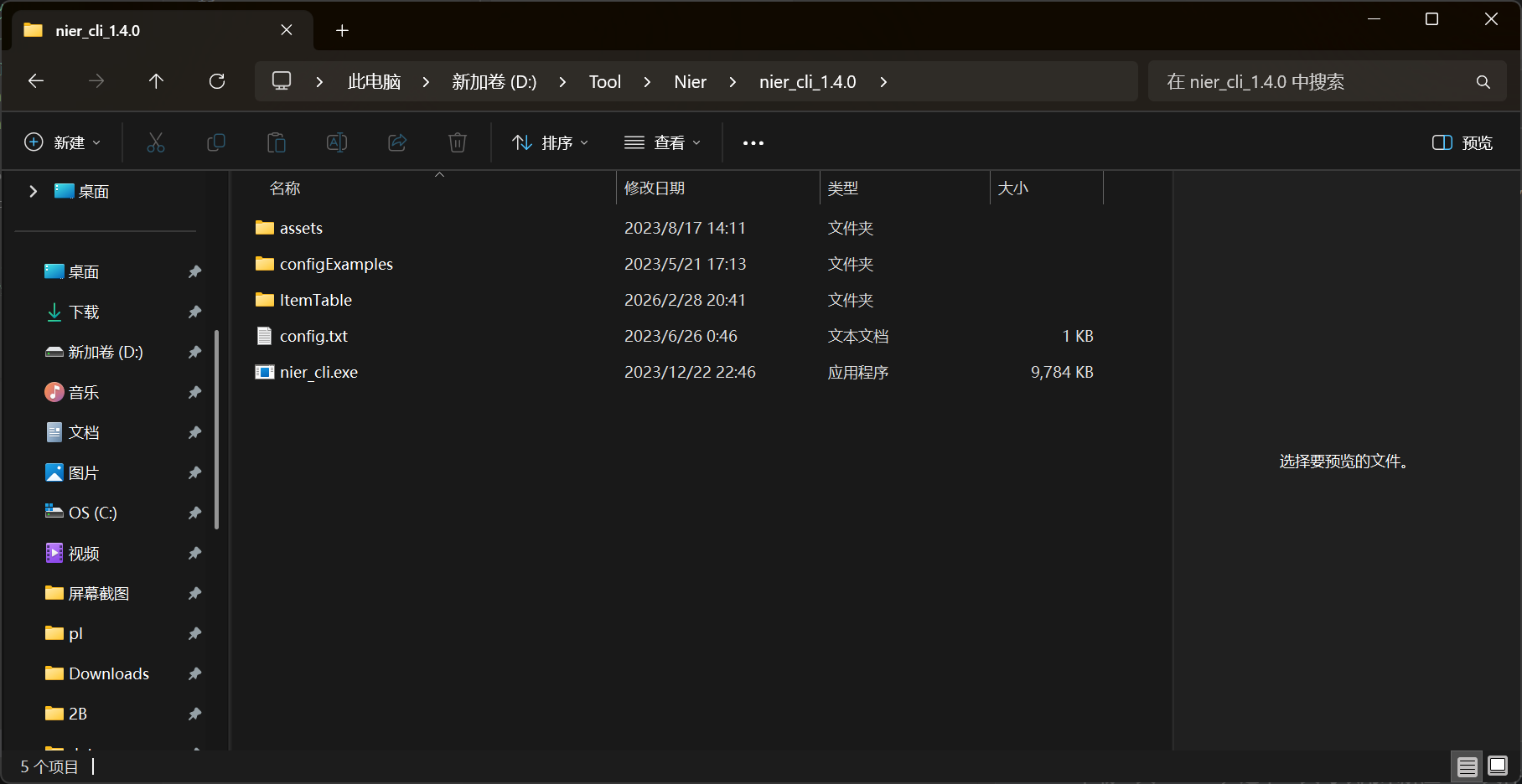Screen dimensions: 1522x784
Task: Select the nier_cli.exe file
Action: tap(318, 372)
